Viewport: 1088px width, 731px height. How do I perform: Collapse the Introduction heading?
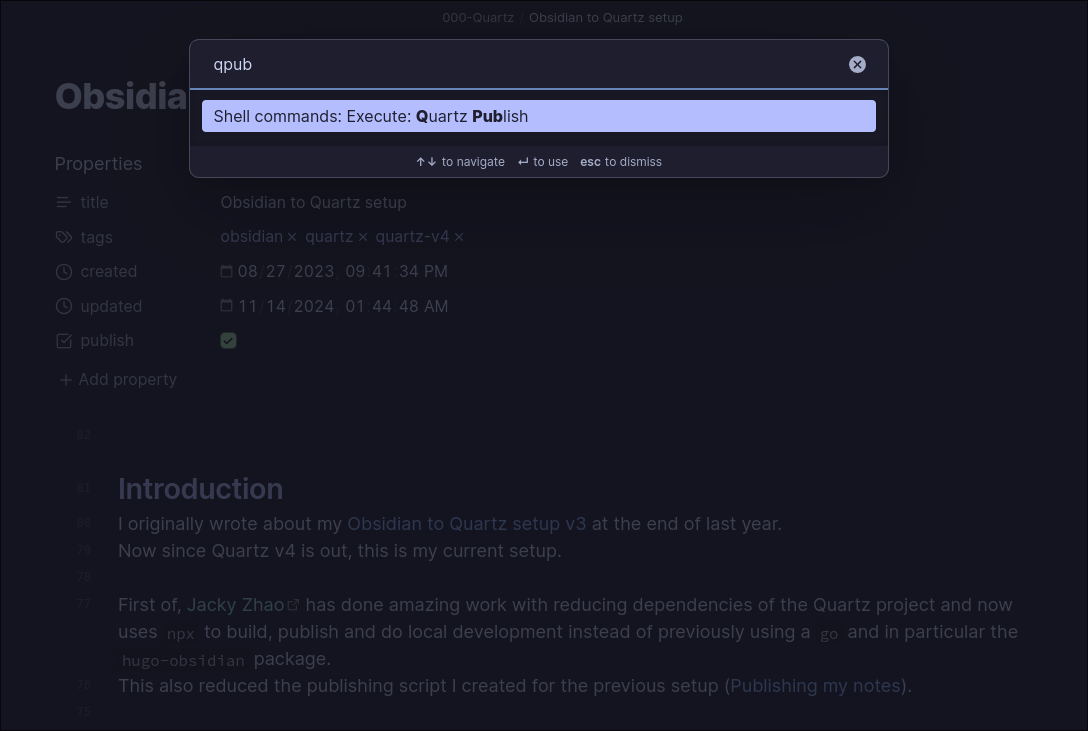click(x=104, y=489)
